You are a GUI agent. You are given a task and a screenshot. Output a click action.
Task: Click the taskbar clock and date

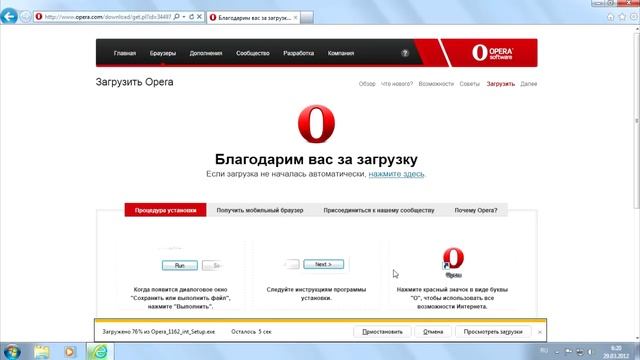coord(616,352)
